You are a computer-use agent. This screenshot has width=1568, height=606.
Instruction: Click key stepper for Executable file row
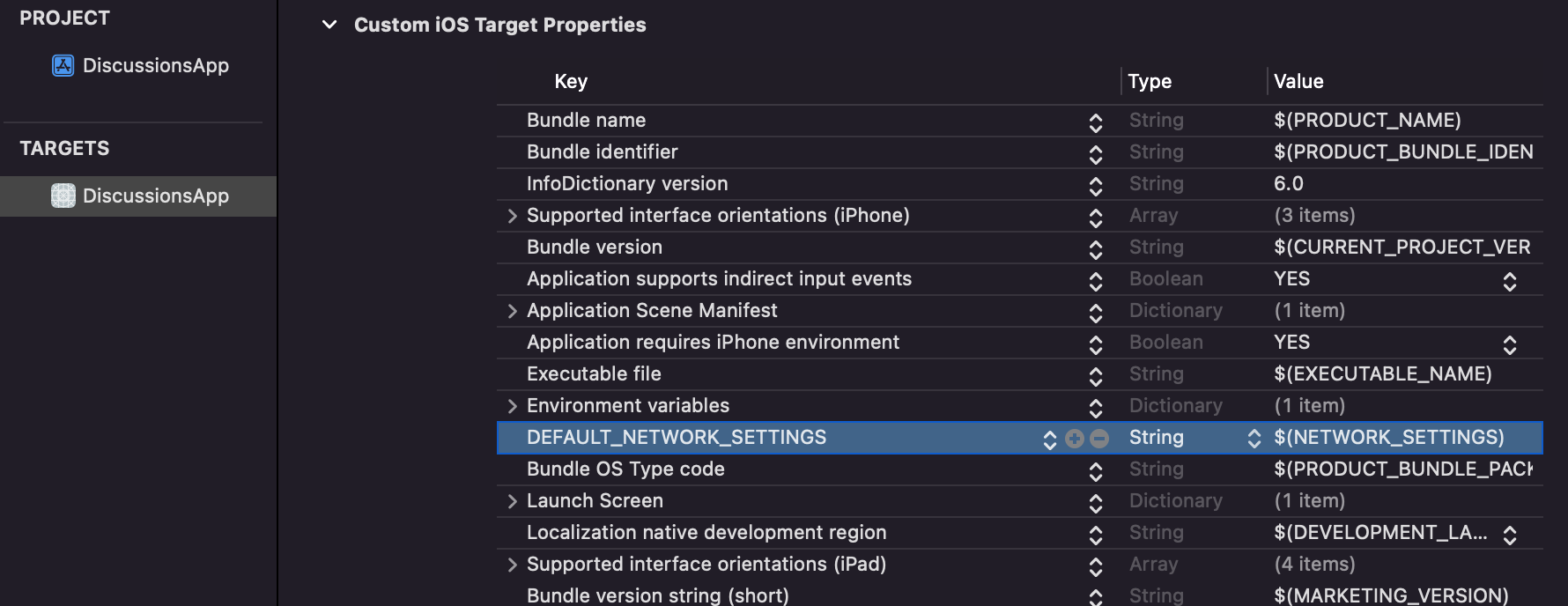[1095, 376]
